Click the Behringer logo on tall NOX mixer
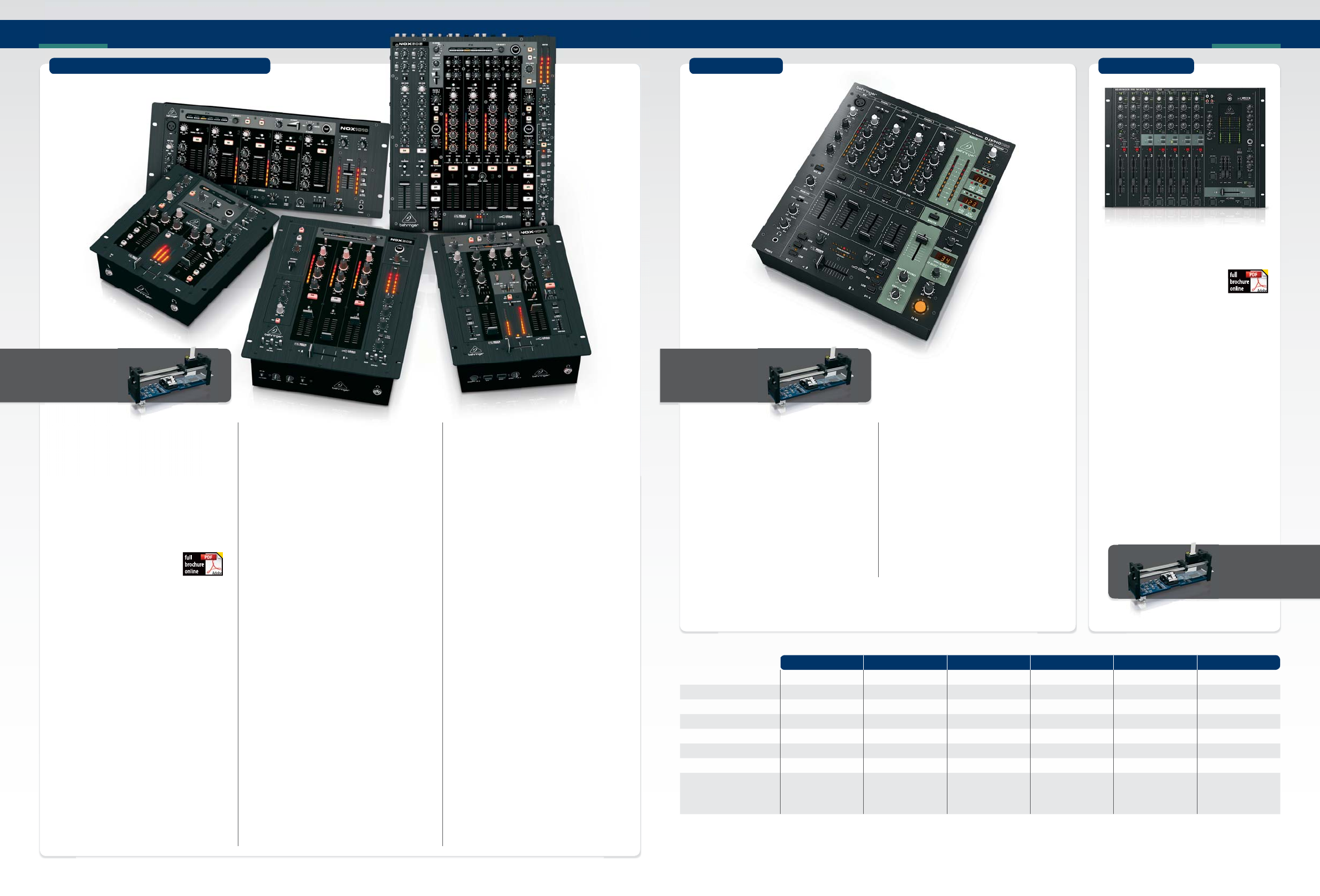1320x896 pixels. pyautogui.click(x=409, y=220)
